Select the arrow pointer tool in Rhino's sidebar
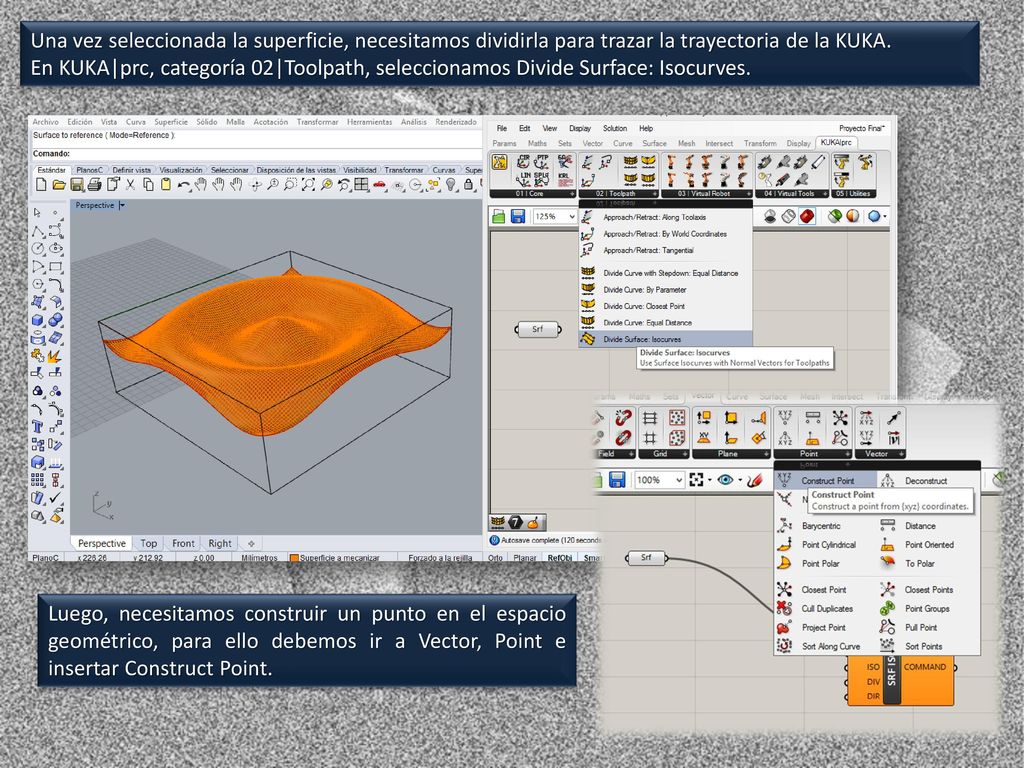The height and width of the screenshot is (768, 1024). point(37,213)
